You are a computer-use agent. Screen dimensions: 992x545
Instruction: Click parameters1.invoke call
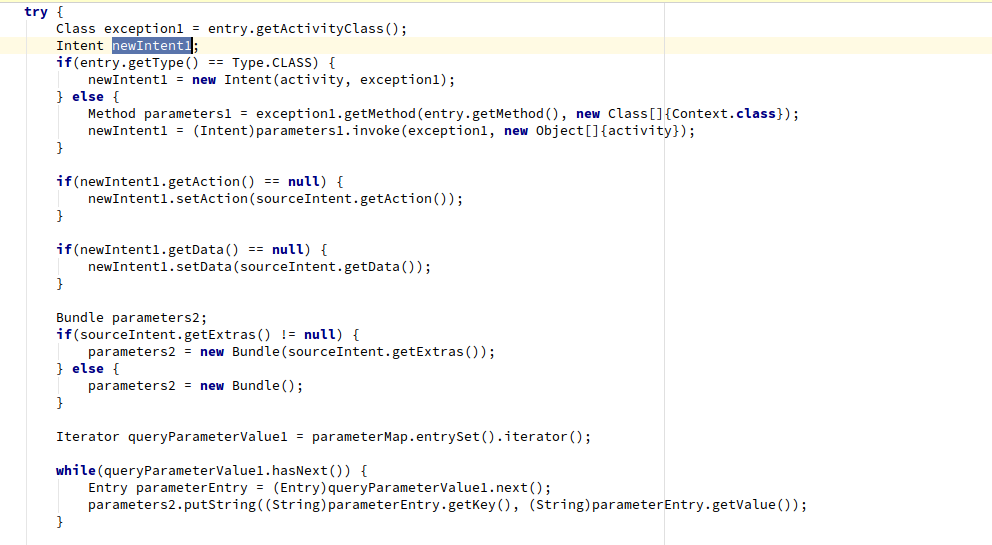[328, 131]
